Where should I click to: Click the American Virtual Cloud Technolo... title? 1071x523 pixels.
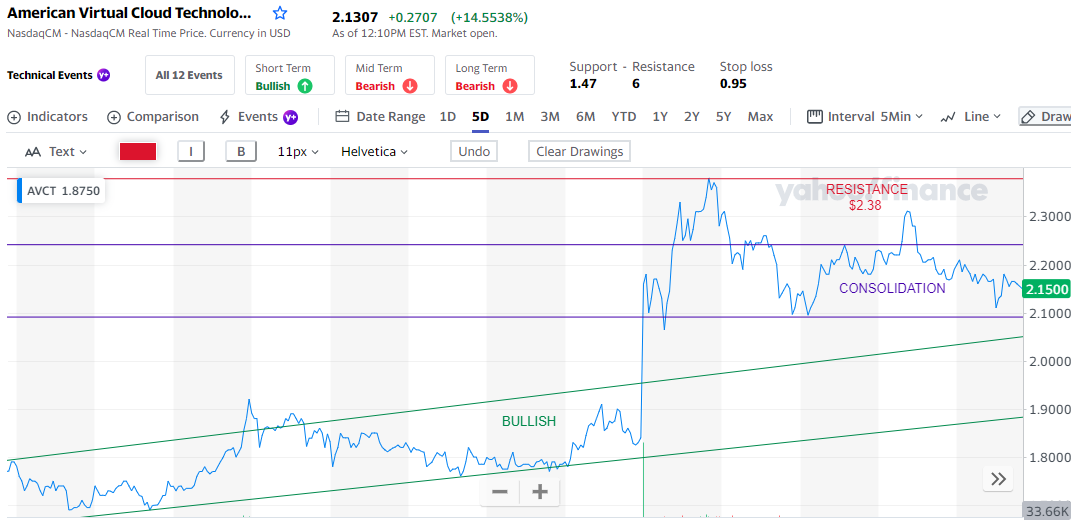point(129,13)
